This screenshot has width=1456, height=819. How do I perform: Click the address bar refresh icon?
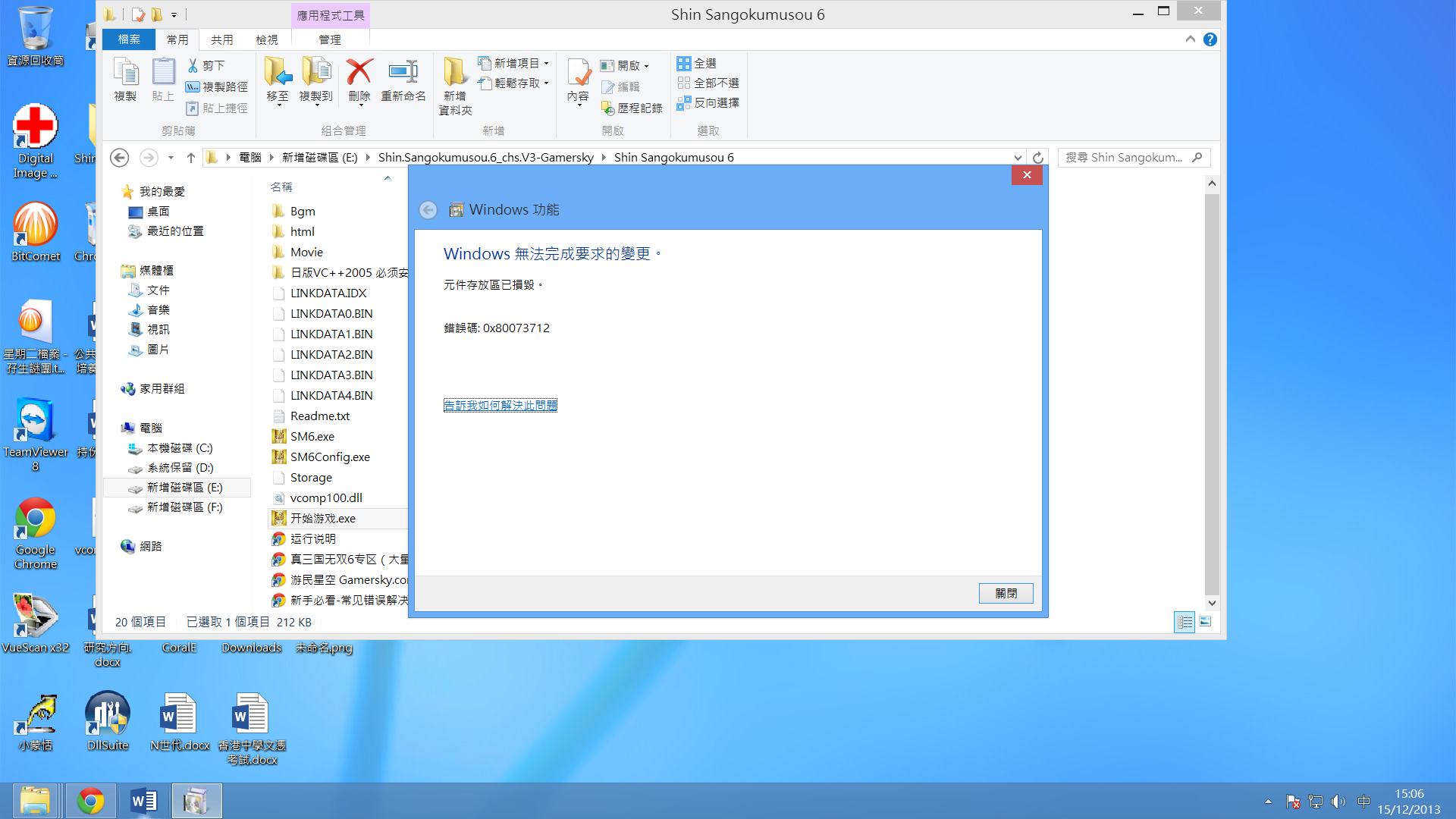point(1038,158)
